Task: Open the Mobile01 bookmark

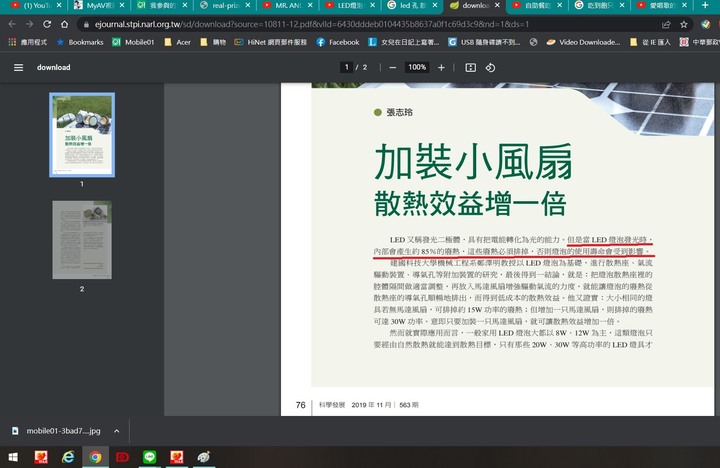Action: click(x=134, y=42)
